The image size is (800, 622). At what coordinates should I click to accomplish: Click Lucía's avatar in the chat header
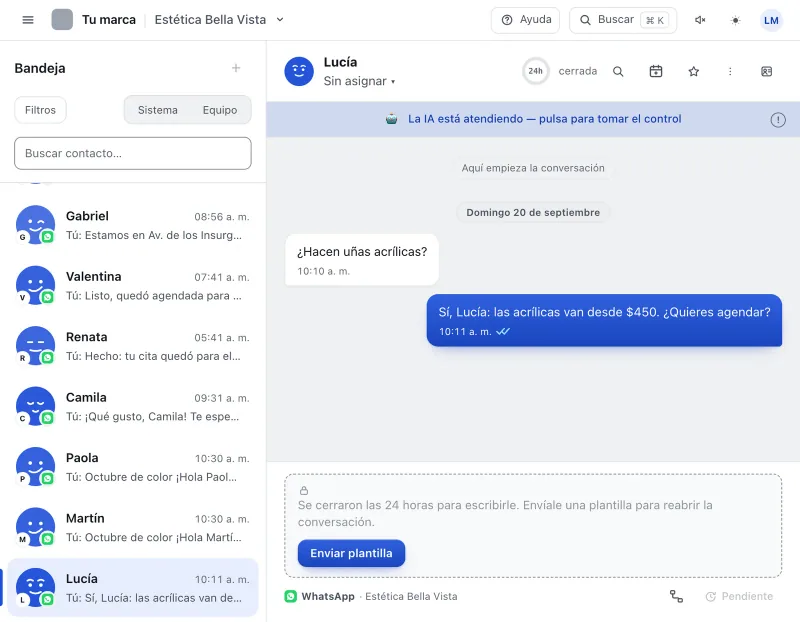point(299,71)
